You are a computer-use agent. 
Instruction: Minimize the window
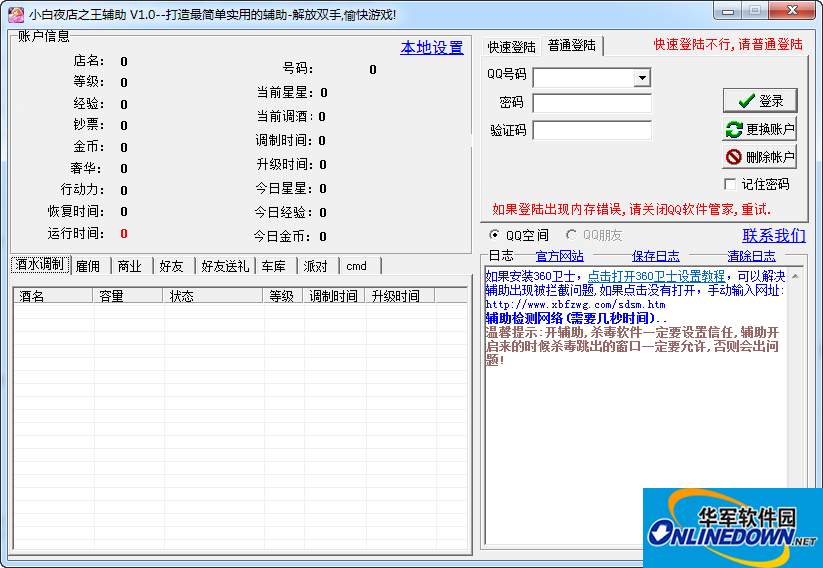[x=727, y=10]
